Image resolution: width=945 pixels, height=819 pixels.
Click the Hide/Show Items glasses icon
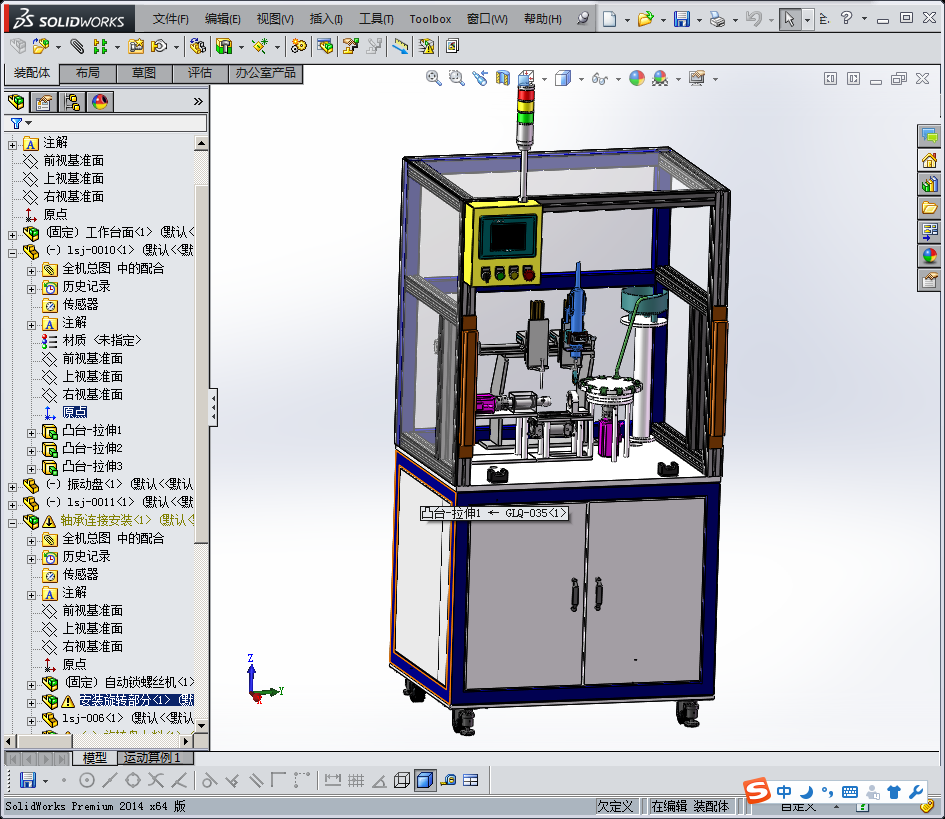tap(600, 78)
